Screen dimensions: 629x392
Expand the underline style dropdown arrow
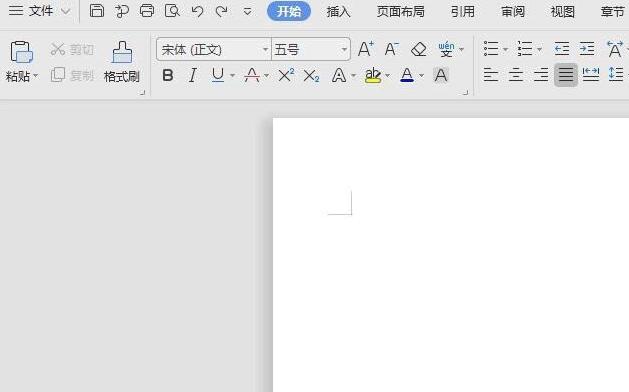232,75
